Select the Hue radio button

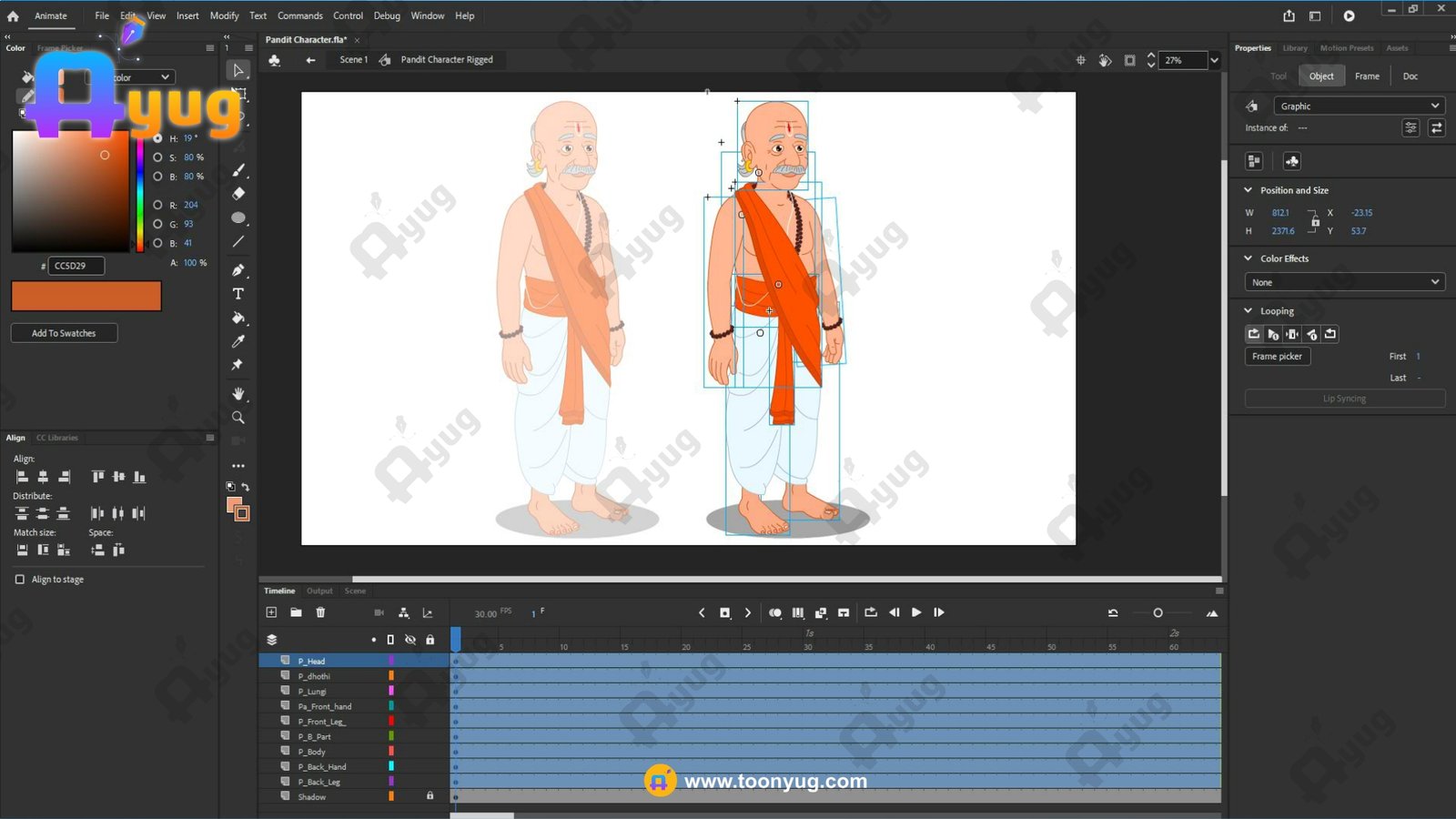tap(157, 138)
